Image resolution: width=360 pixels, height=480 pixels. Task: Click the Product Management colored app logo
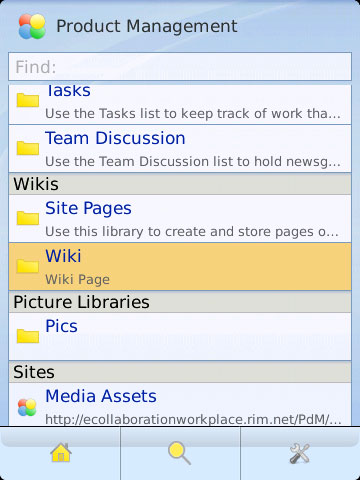coord(32,26)
